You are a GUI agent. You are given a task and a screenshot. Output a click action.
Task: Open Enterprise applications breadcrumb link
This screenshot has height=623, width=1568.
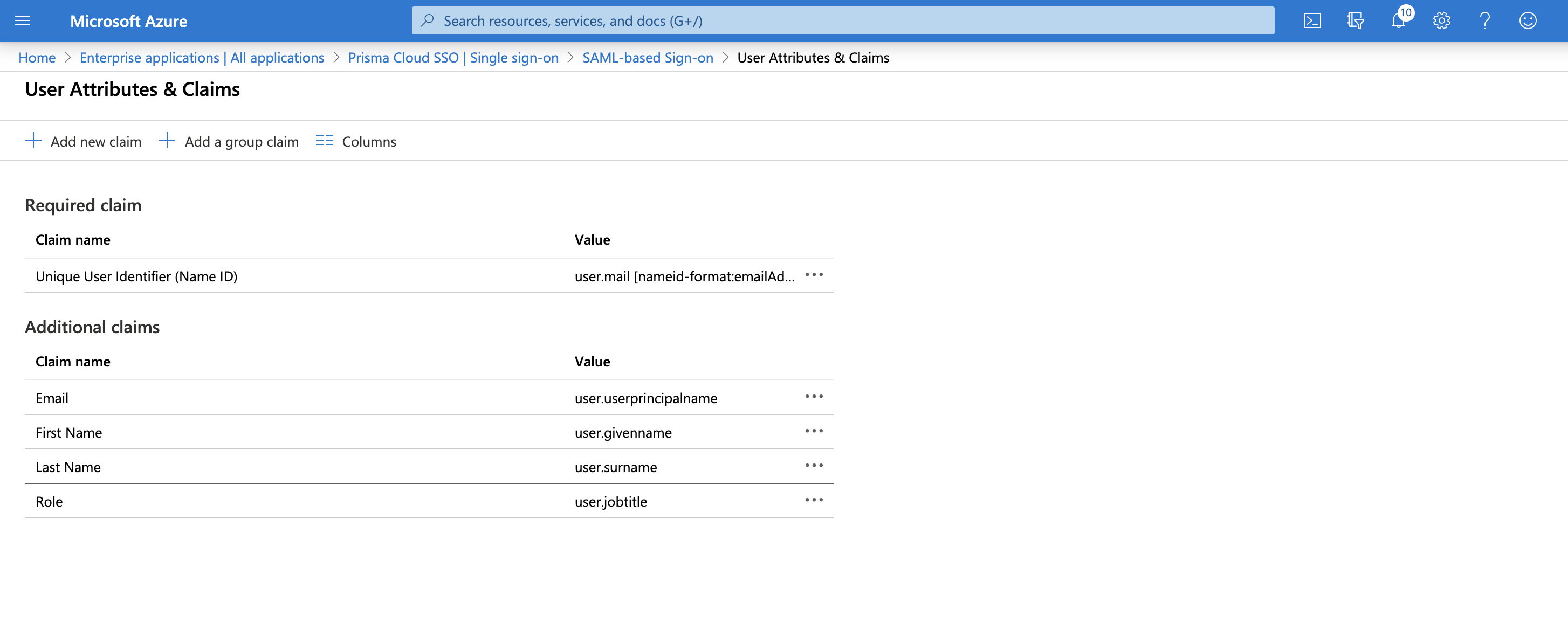pyautogui.click(x=202, y=57)
